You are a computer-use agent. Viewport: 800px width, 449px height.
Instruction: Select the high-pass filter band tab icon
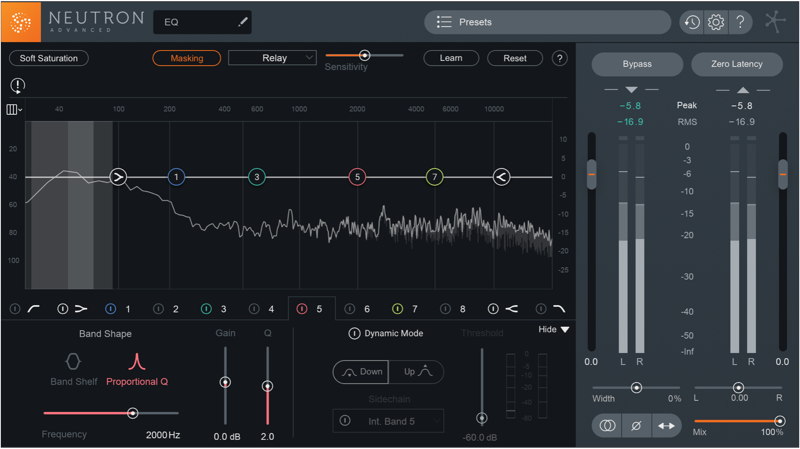point(34,309)
